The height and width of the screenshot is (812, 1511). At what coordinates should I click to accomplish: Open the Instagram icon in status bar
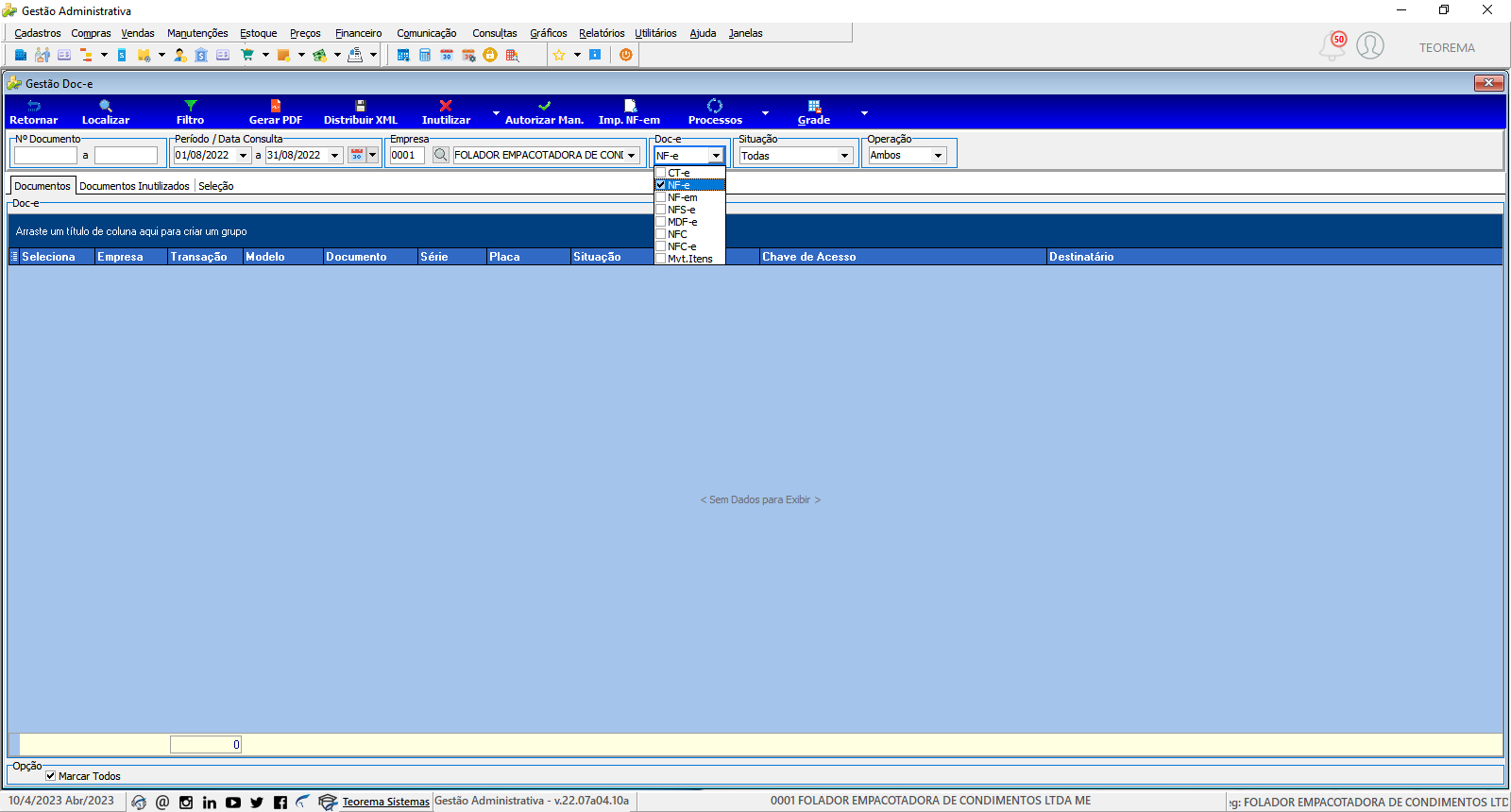click(186, 803)
